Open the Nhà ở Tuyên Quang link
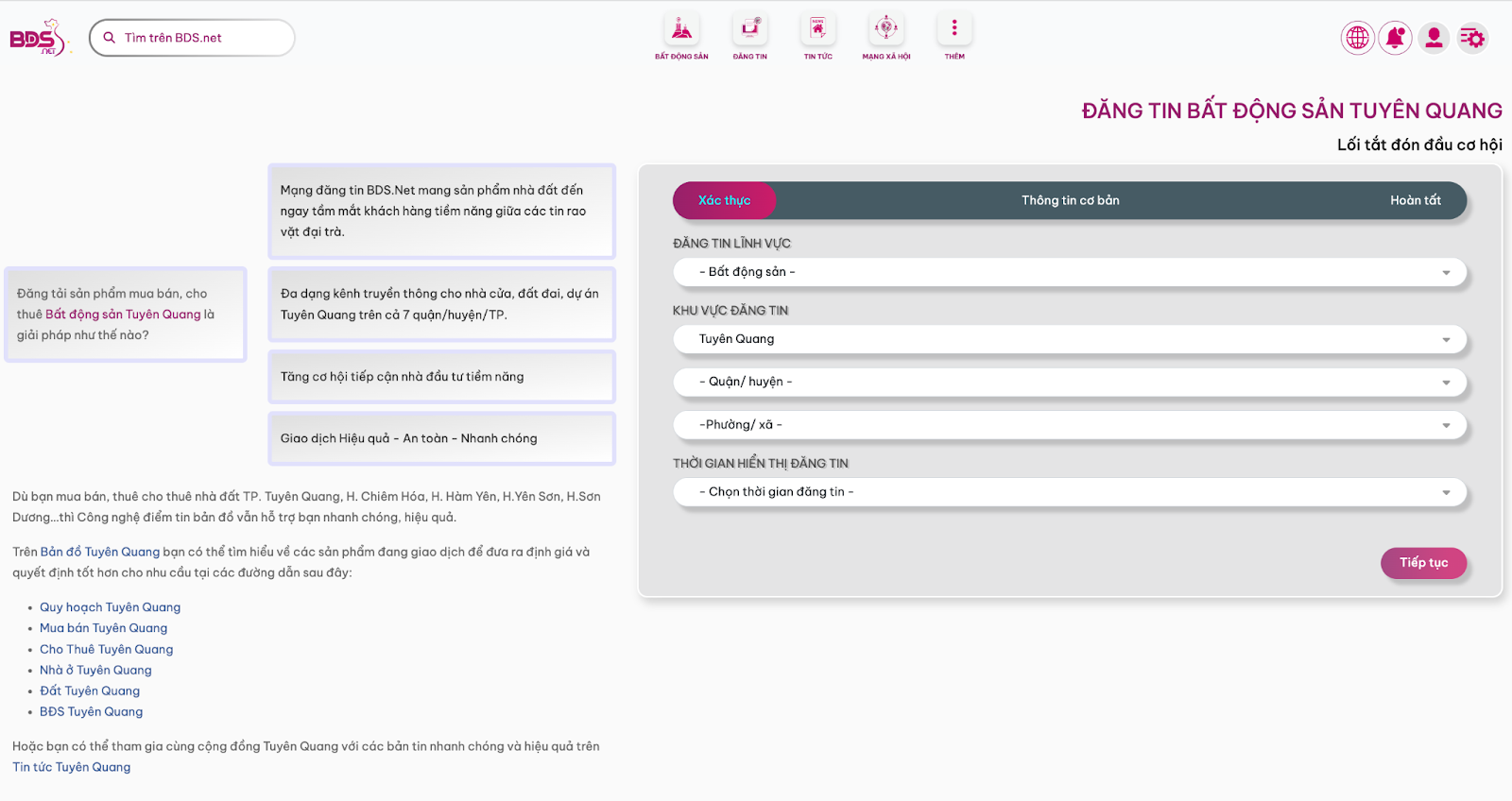This screenshot has height=801, width=1512. [x=95, y=670]
